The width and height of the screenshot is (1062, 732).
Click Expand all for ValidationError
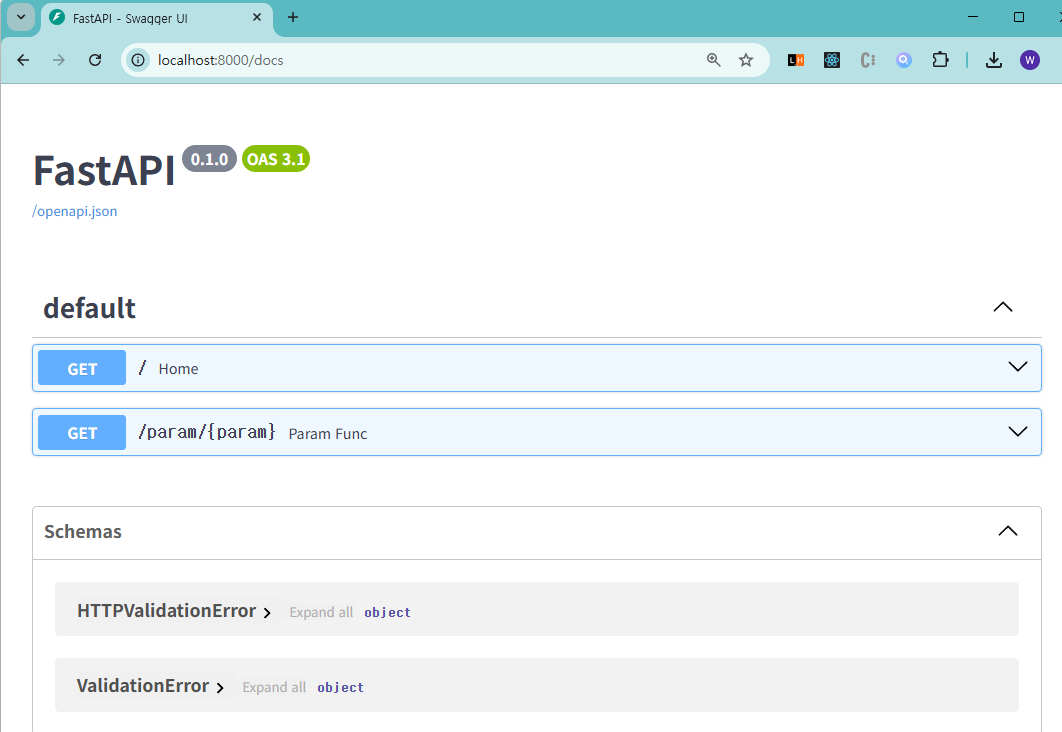[274, 687]
